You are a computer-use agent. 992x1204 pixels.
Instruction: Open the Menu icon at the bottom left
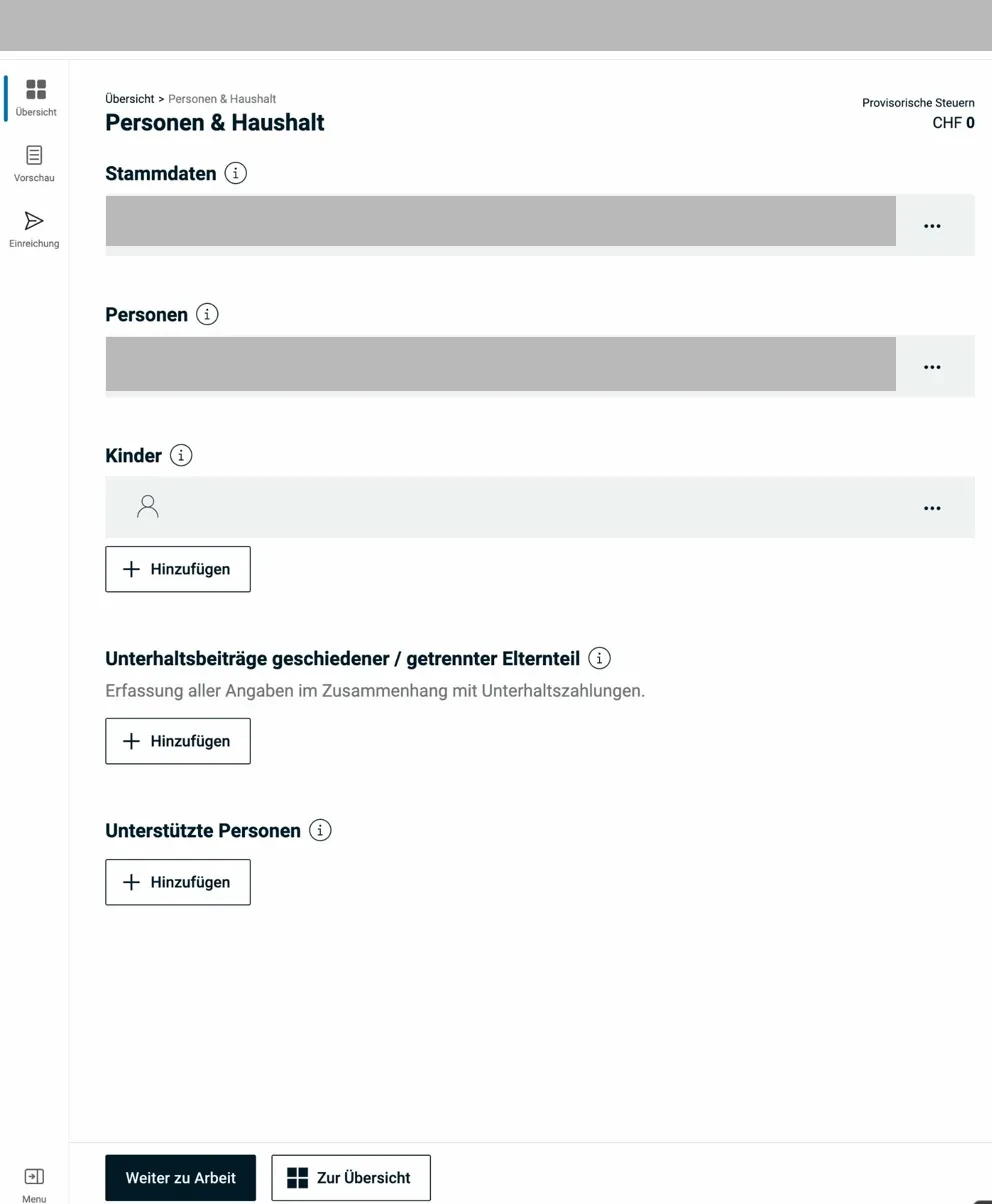click(34, 1176)
